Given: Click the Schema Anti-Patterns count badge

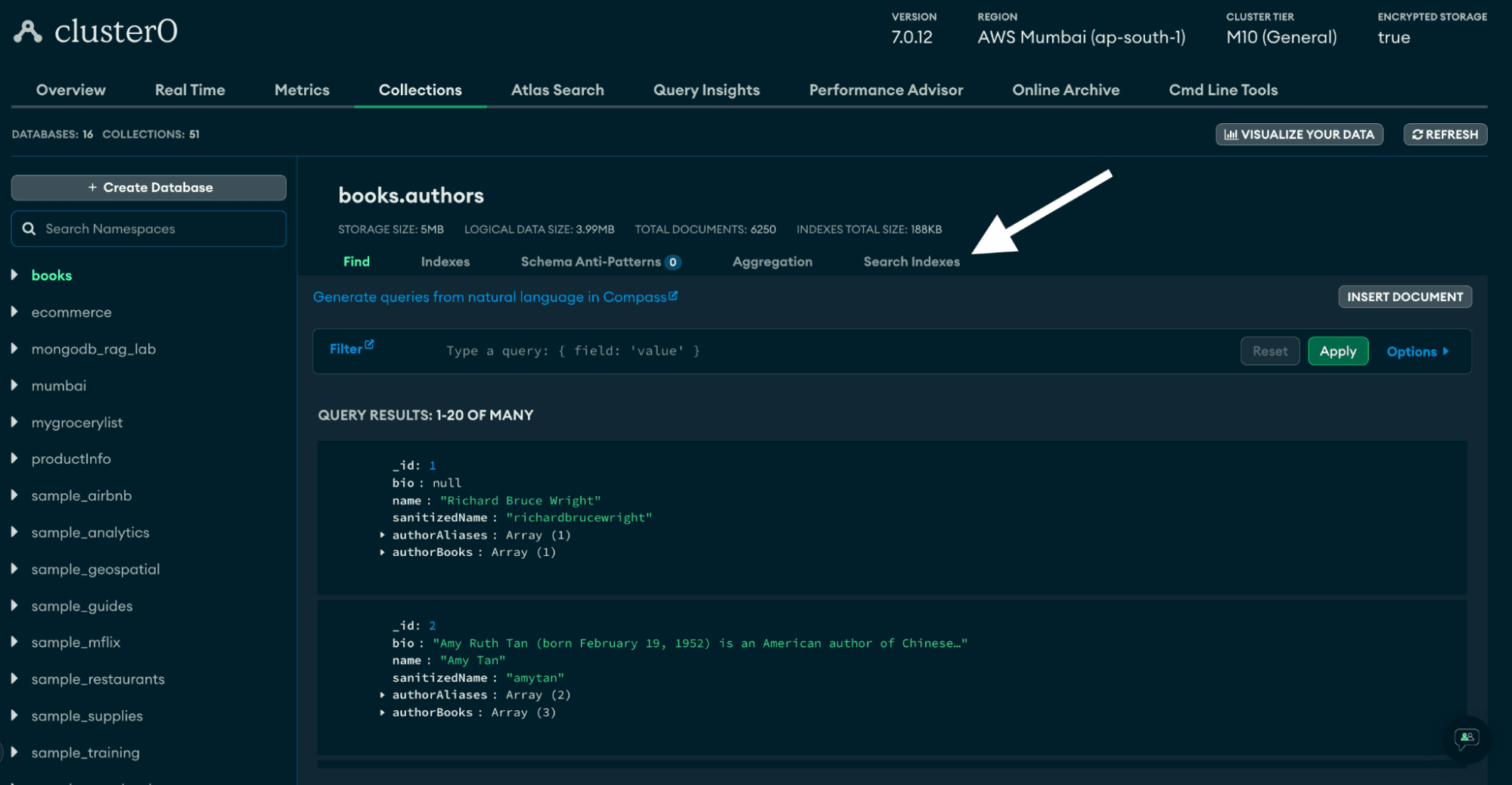Looking at the screenshot, I should click(672, 262).
